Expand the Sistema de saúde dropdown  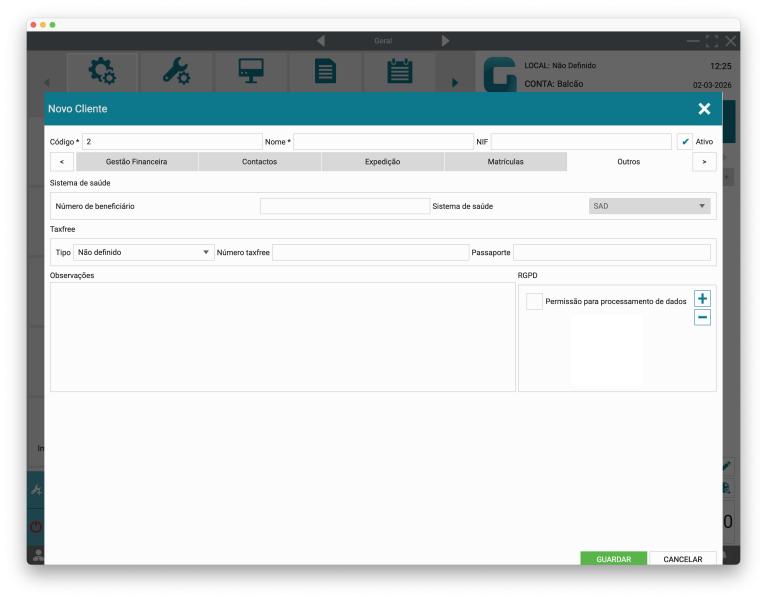click(x=650, y=206)
